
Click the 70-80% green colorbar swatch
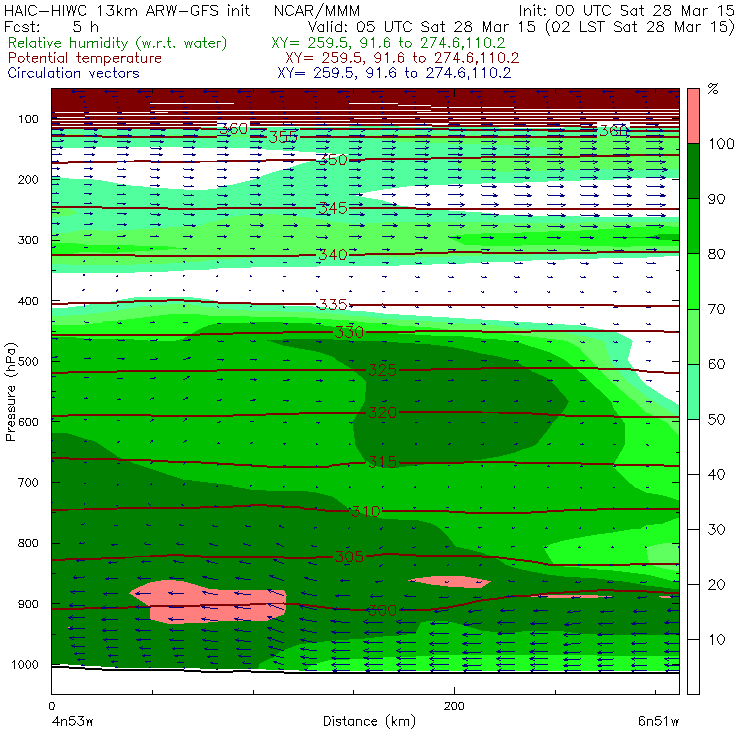point(693,281)
